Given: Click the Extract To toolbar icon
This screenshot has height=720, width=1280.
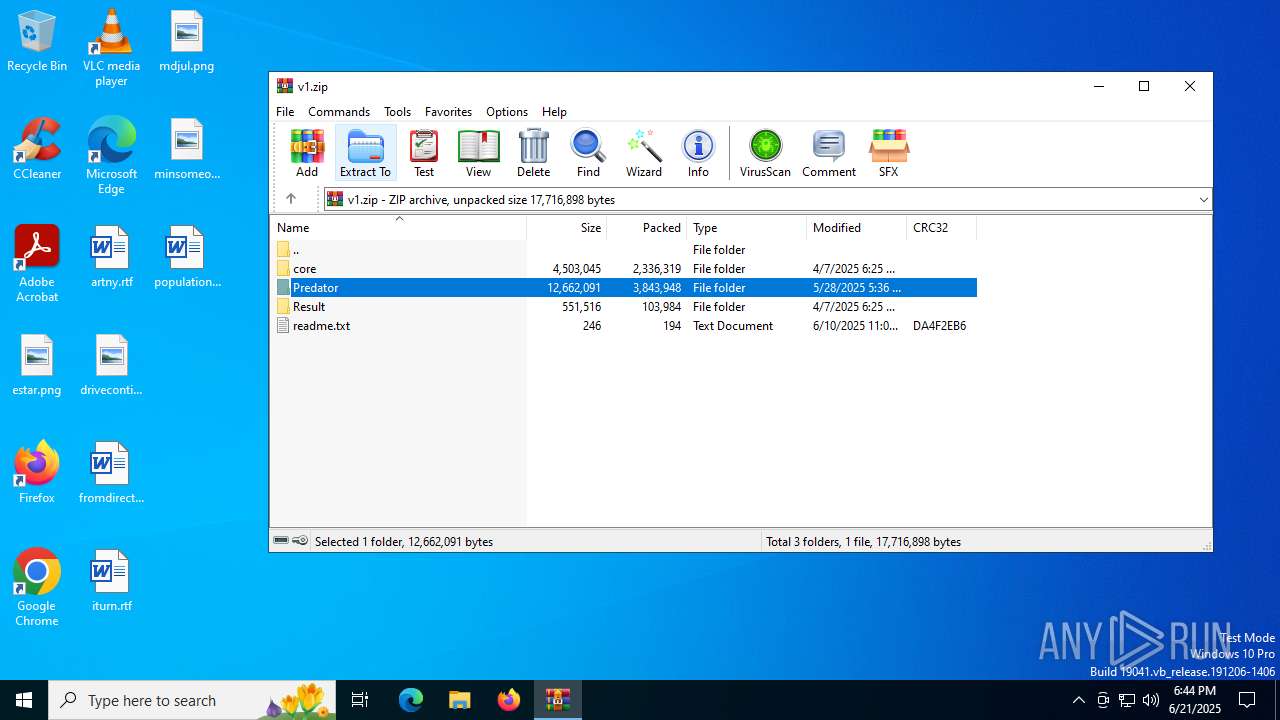Looking at the screenshot, I should [x=365, y=153].
